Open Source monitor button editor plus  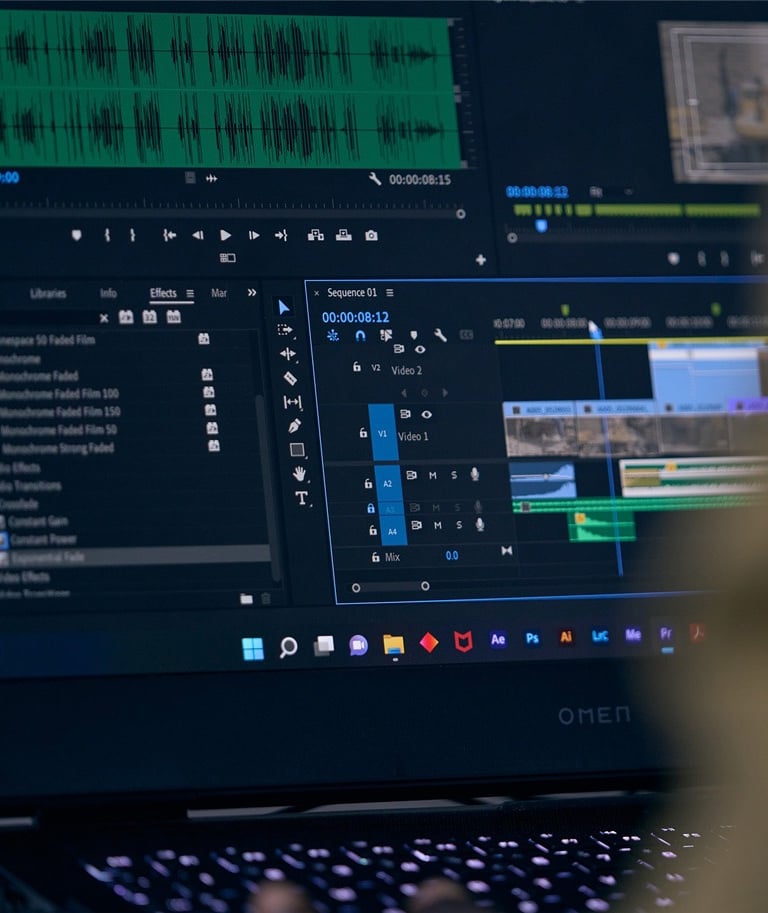[x=481, y=260]
